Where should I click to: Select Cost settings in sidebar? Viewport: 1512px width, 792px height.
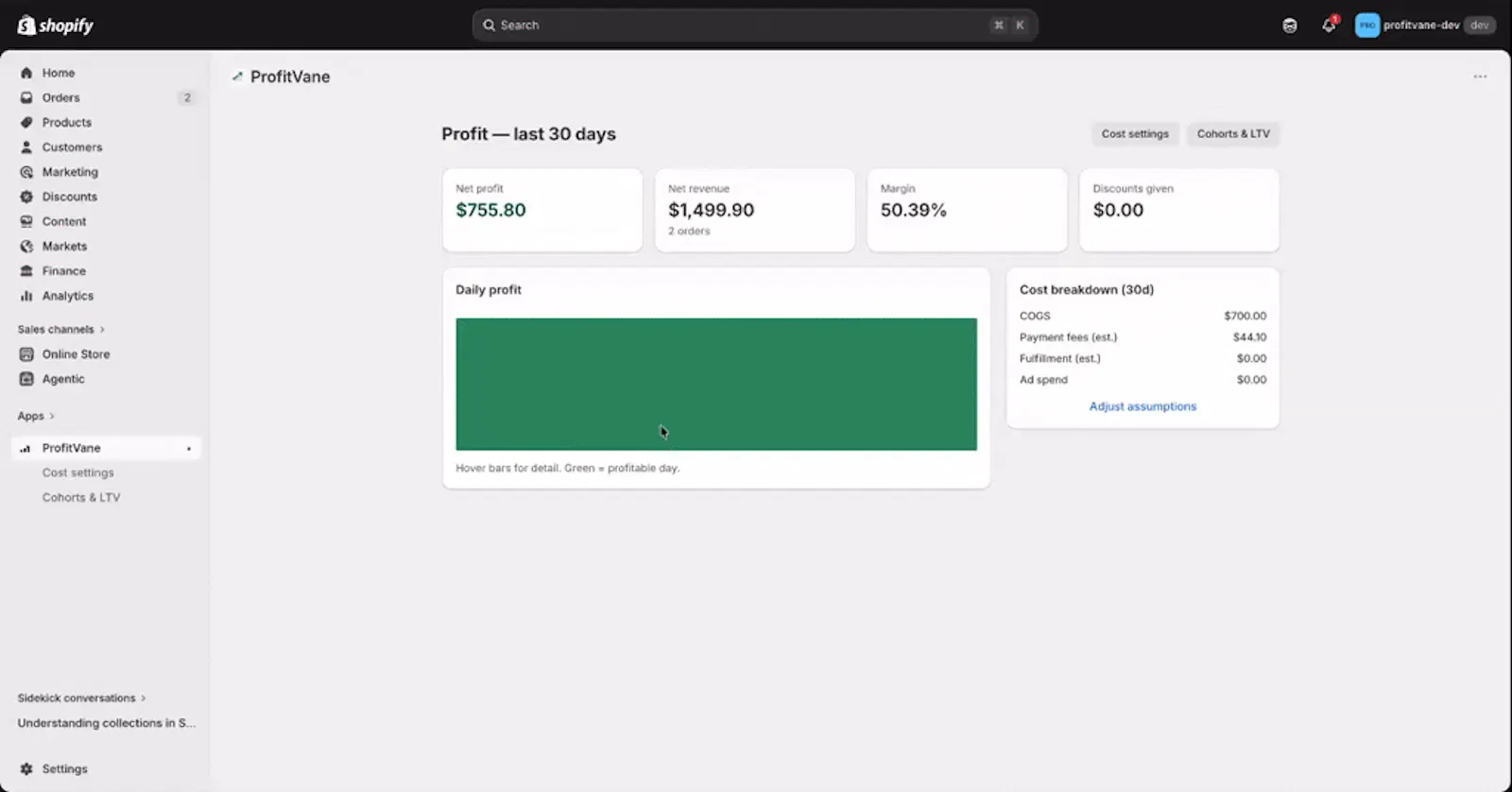(x=77, y=473)
